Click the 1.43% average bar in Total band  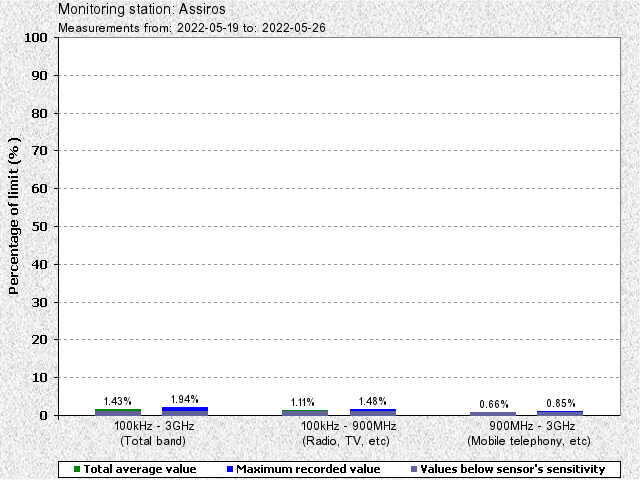coord(118,411)
